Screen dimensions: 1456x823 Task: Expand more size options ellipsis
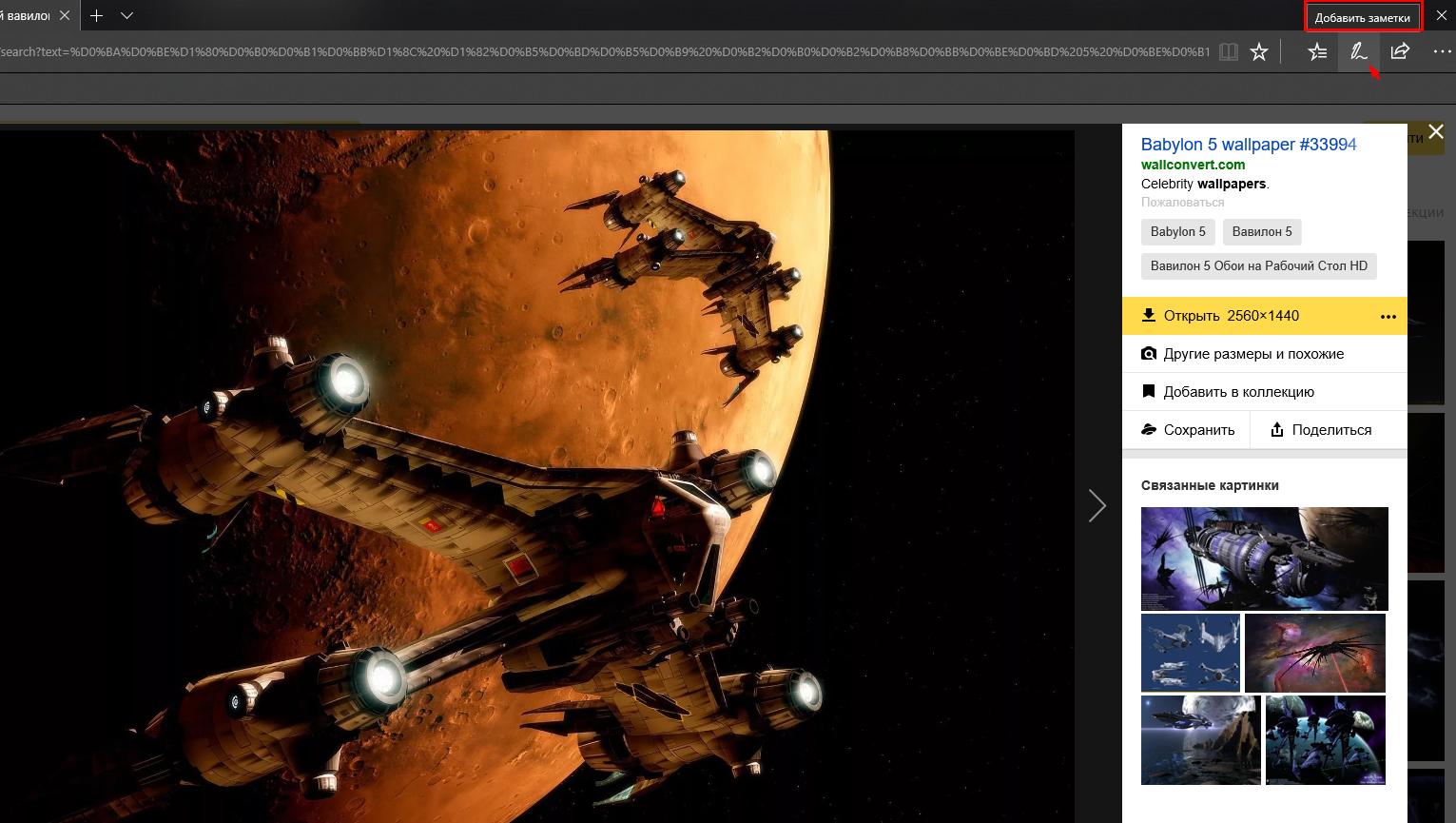pos(1388,317)
